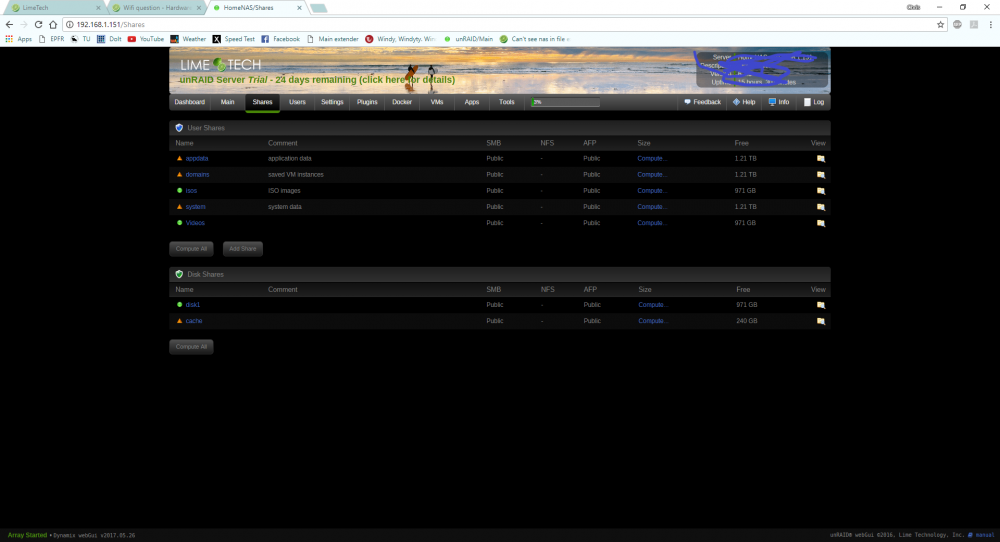The height and width of the screenshot is (542, 1000).
Task: Reload the page with the refresh icon
Action: 38,24
